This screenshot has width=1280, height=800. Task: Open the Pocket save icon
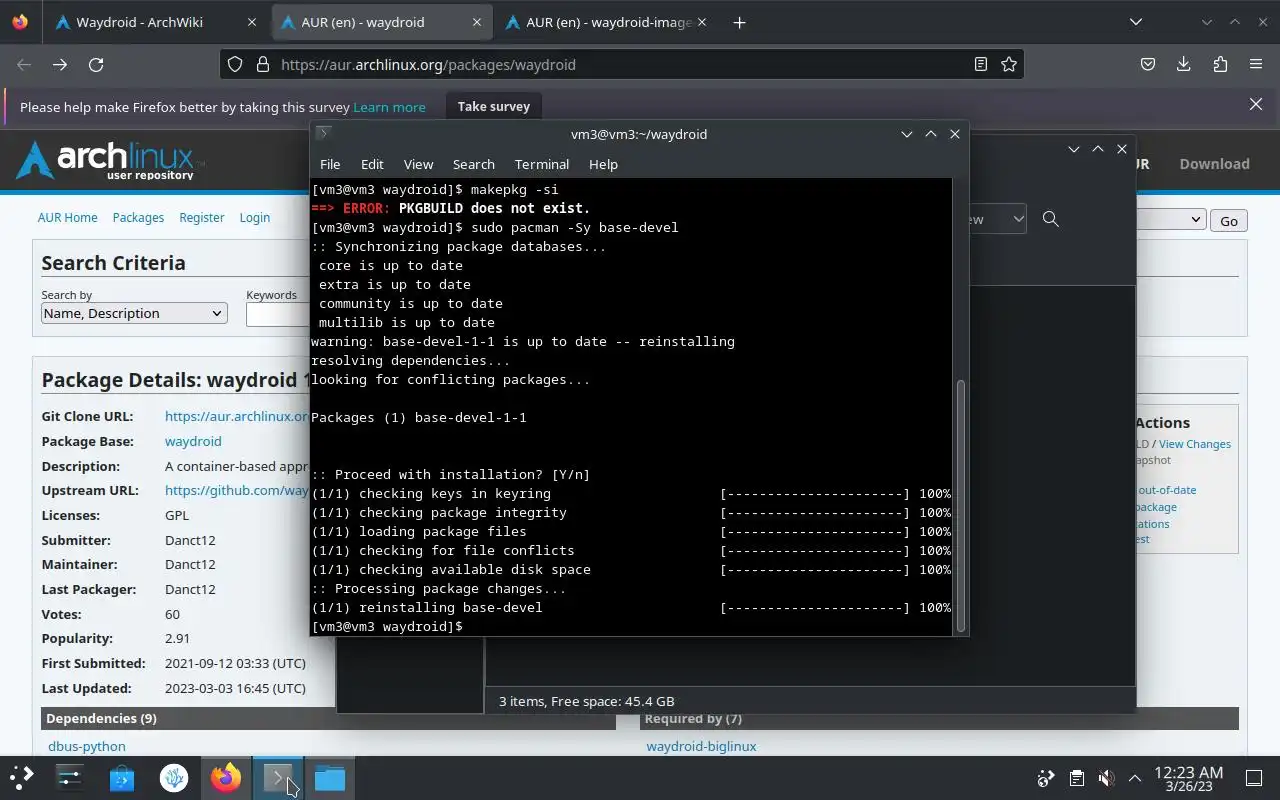pos(1148,64)
